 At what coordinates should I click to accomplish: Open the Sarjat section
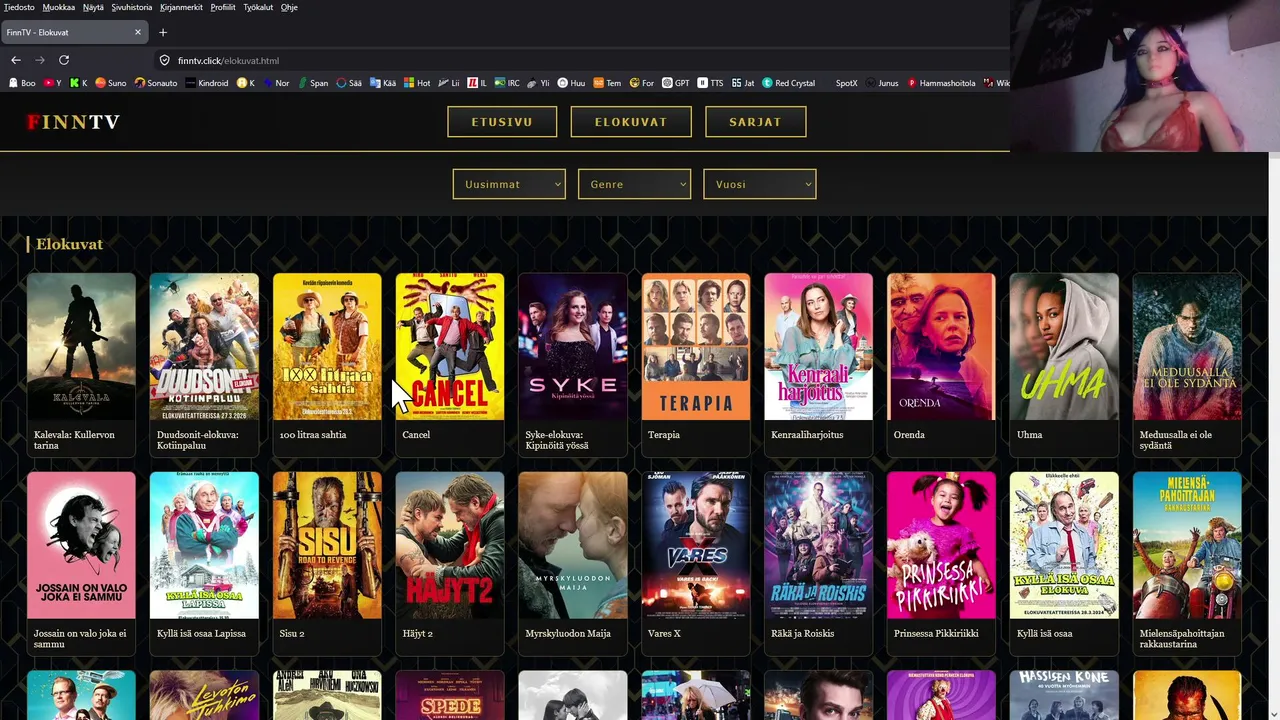click(756, 122)
